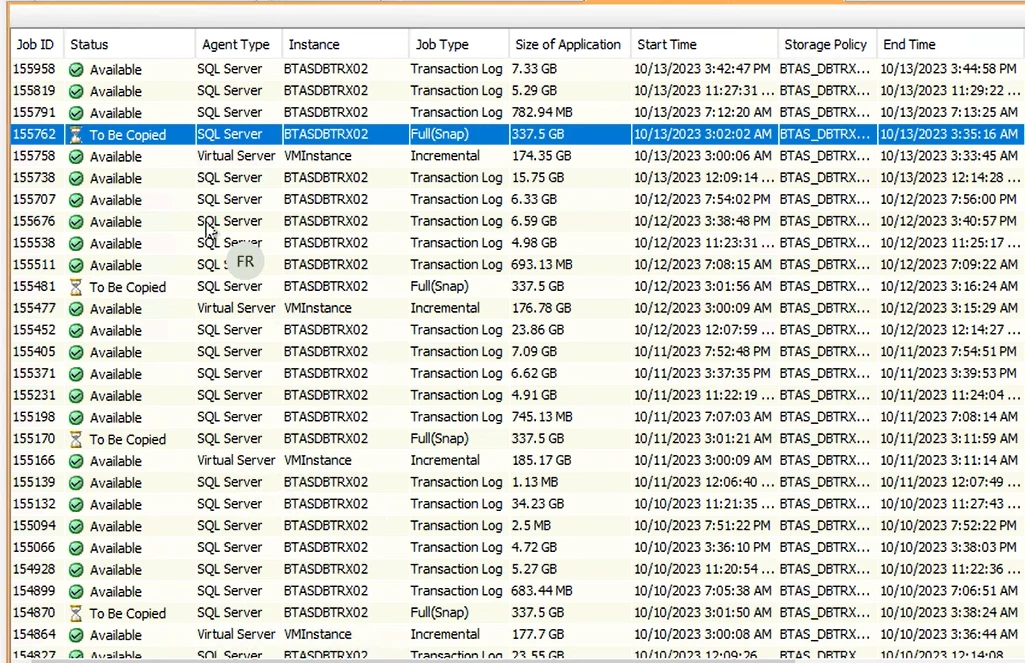Viewport: 1025px width, 663px height.
Task: Click the circular FR badge overlay
Action: [245, 262]
